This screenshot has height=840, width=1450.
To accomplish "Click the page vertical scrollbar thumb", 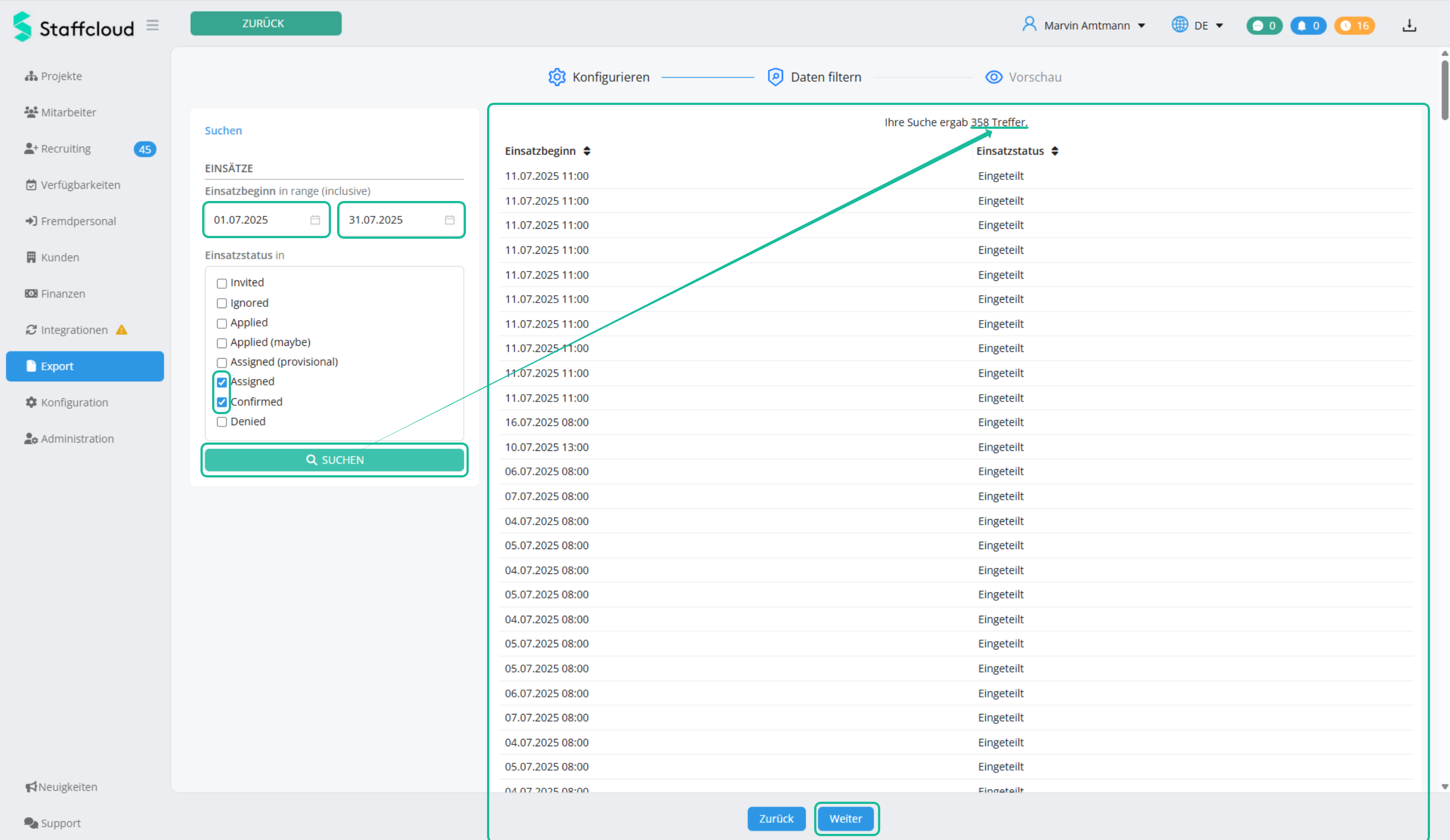I will 1444,89.
